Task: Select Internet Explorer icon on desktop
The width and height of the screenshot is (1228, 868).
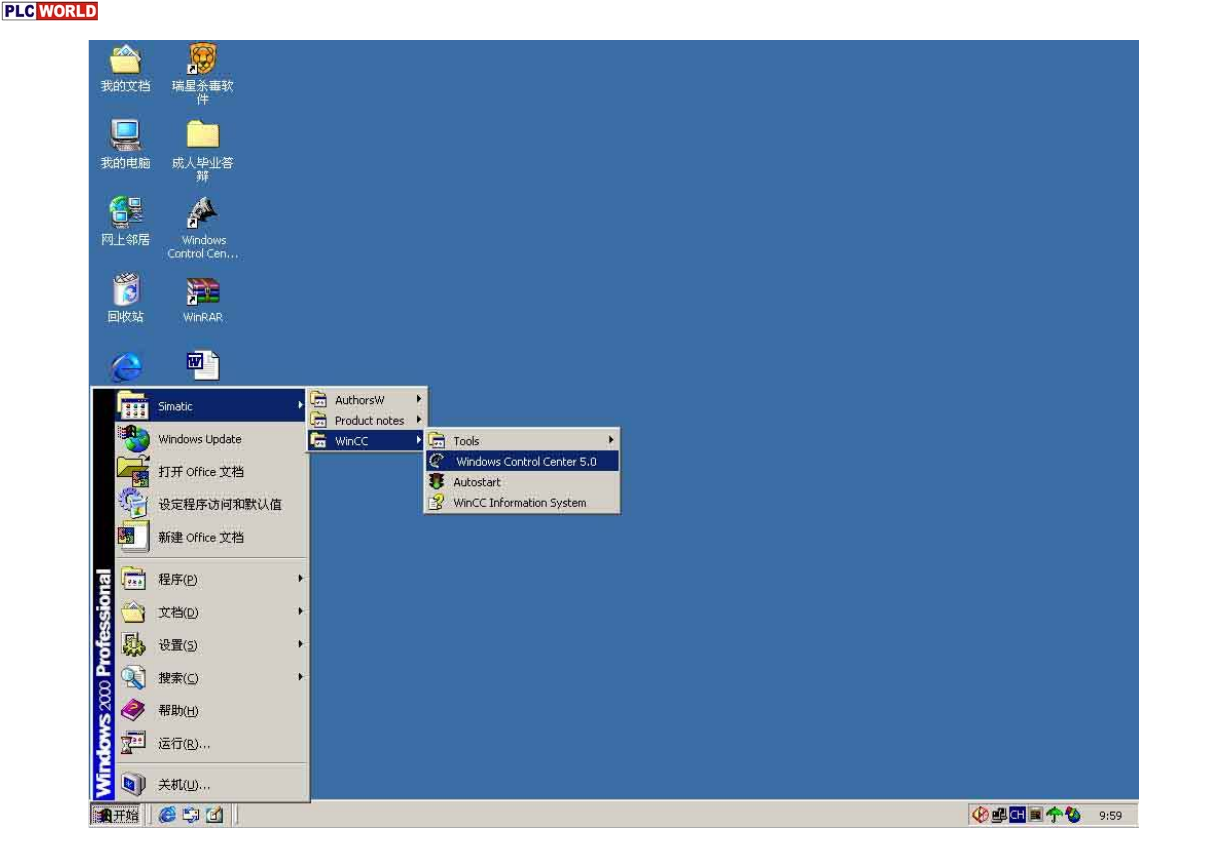Action: tap(126, 367)
